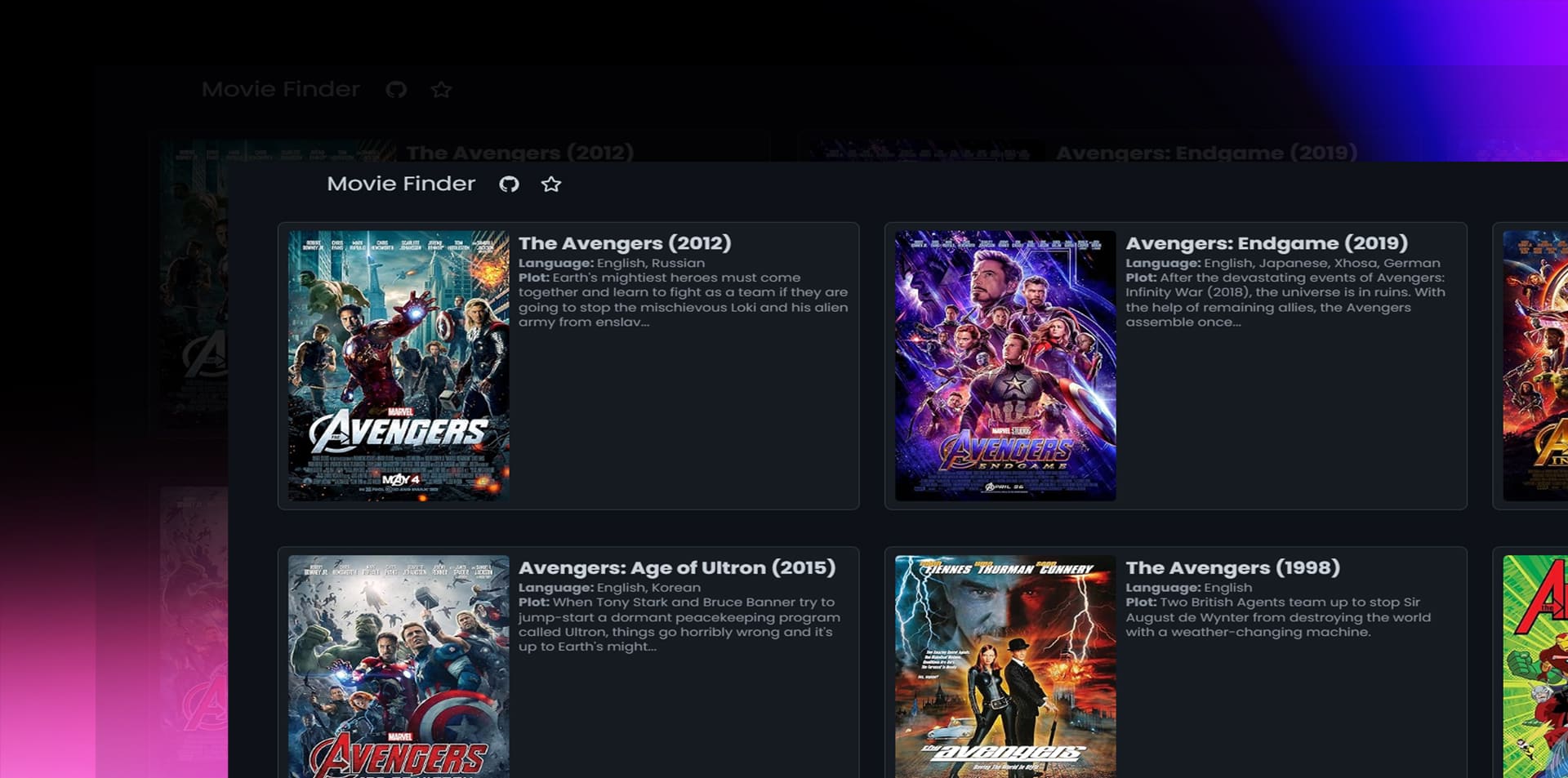
Task: Click the dimmed background GitHub icon
Action: [x=396, y=90]
